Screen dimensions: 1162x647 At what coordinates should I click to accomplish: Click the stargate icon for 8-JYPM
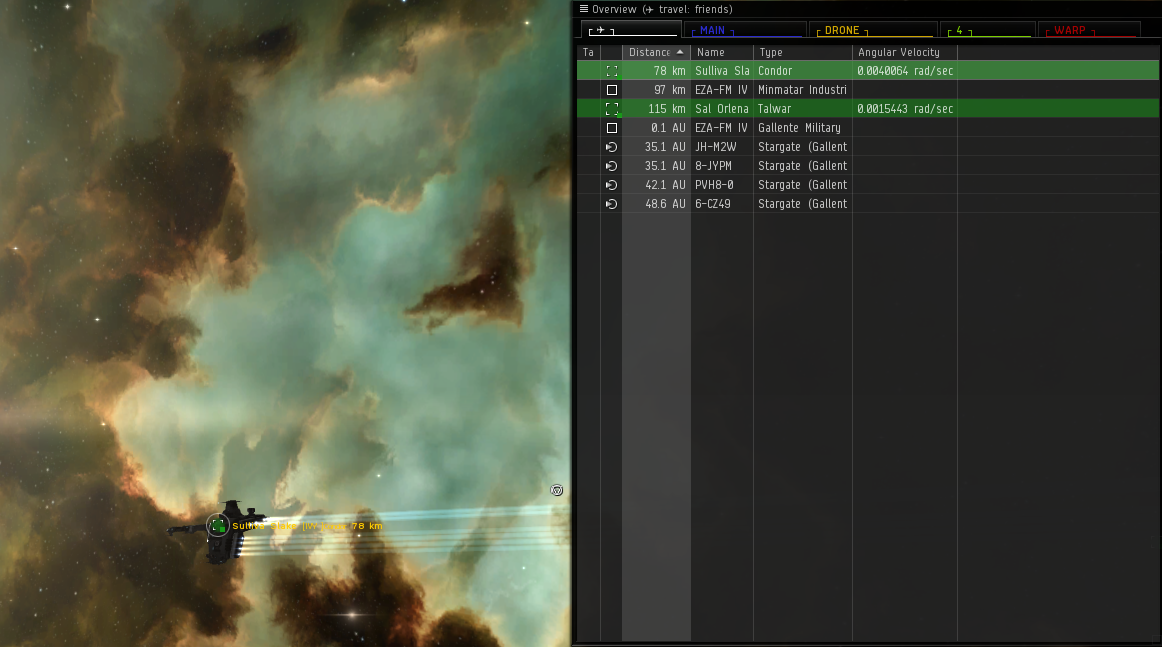(x=611, y=166)
